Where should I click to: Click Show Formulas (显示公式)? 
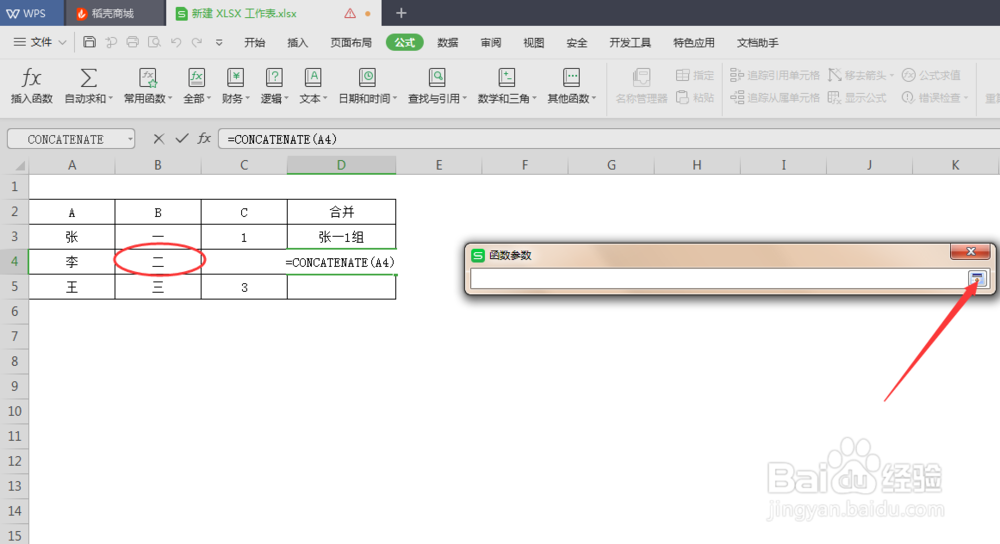(857, 98)
